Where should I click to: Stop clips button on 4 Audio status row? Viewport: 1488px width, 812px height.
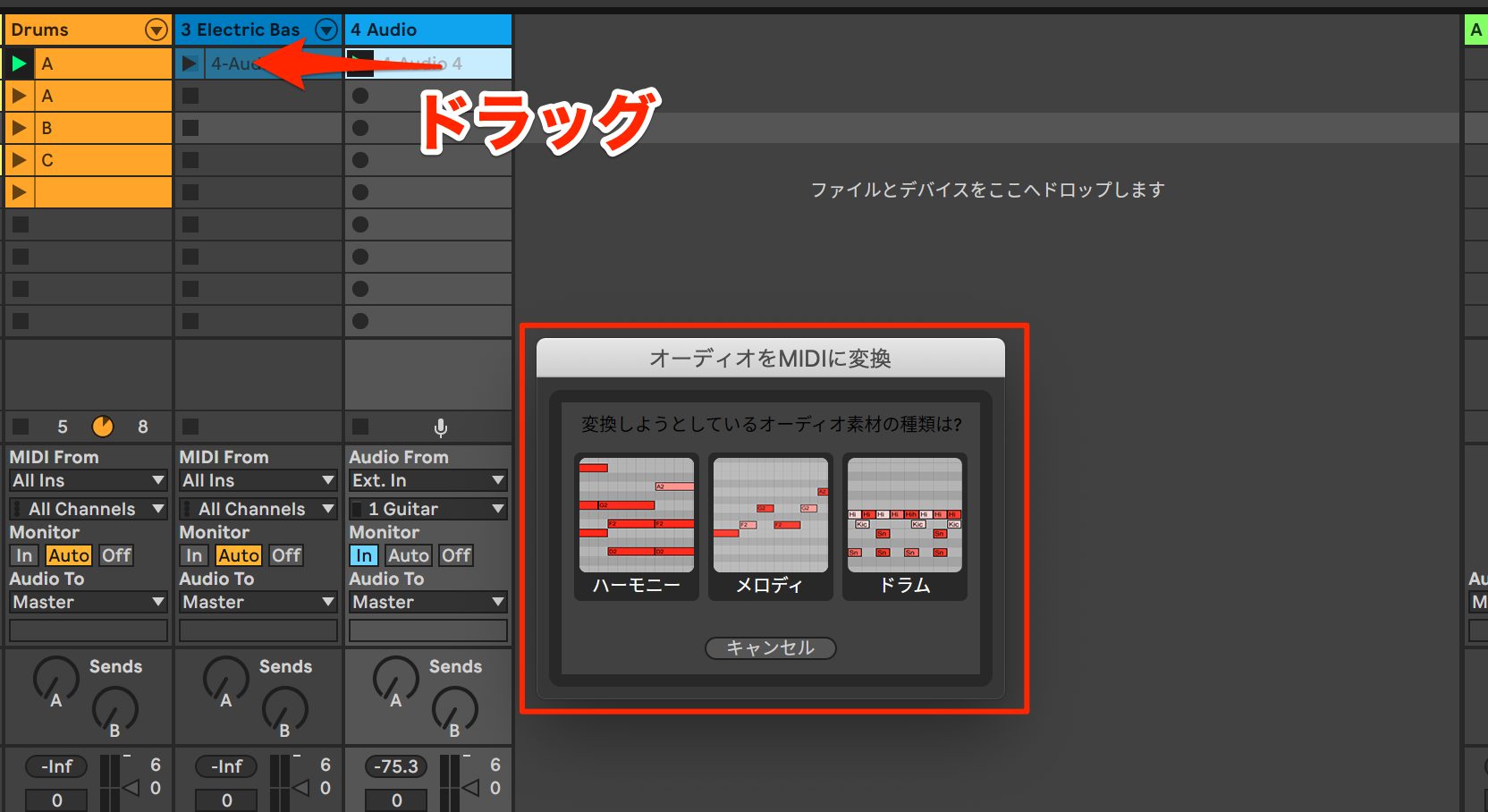360,427
